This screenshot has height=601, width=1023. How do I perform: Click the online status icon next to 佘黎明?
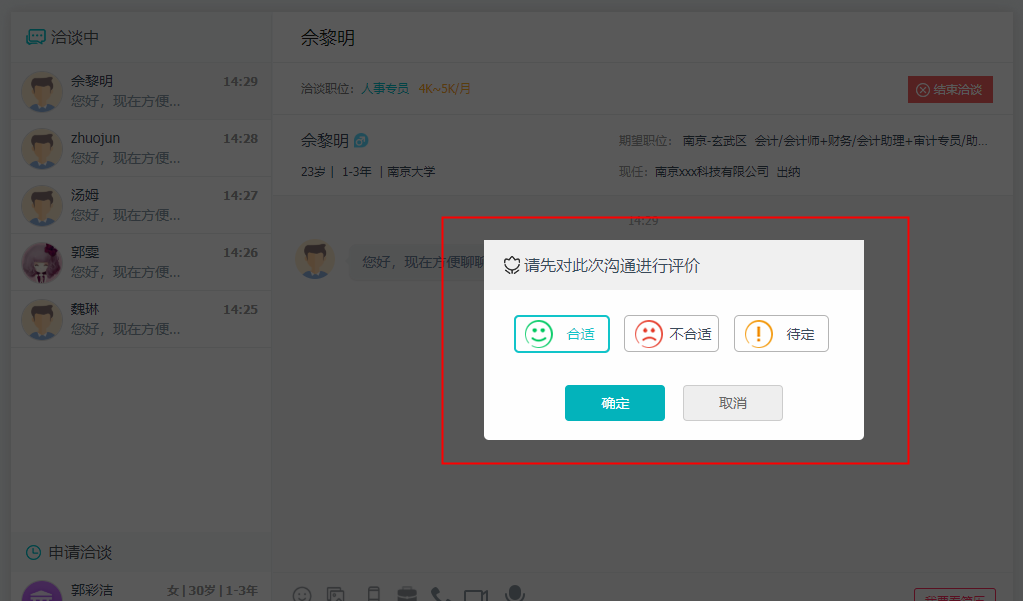[360, 140]
